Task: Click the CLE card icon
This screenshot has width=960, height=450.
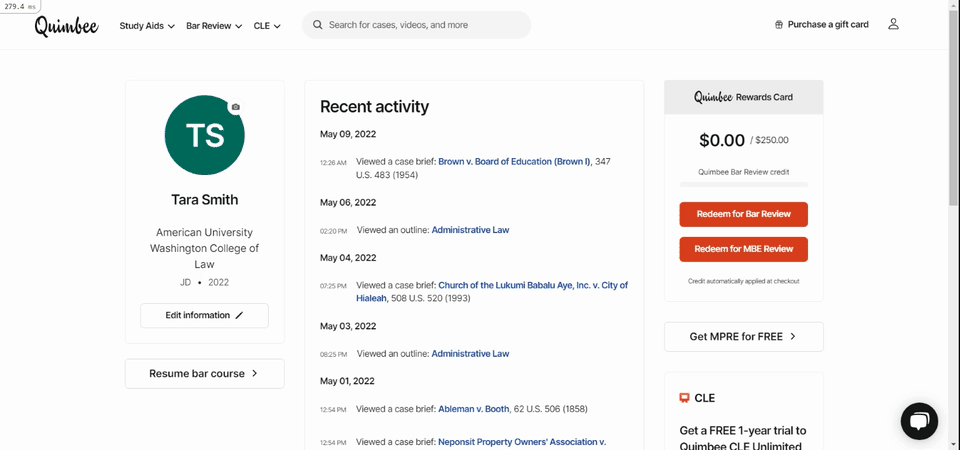Action: pyautogui.click(x=684, y=398)
